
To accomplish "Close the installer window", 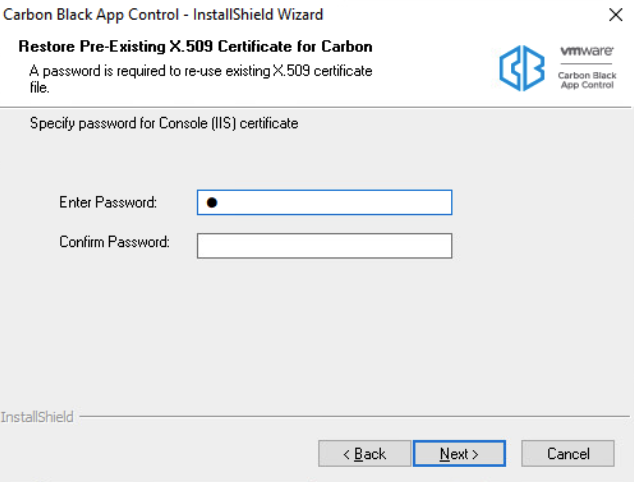I will click(x=615, y=15).
